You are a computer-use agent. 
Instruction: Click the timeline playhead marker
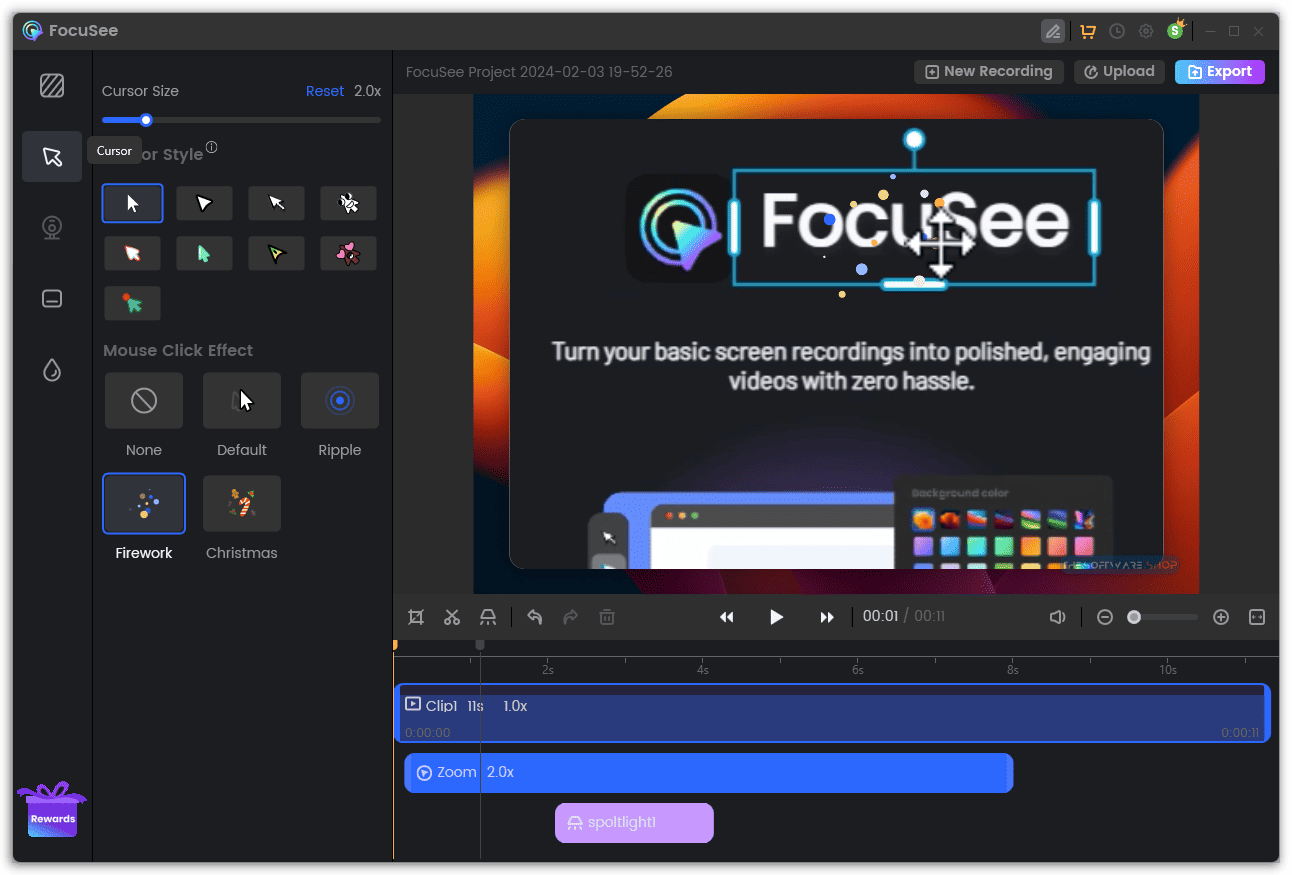[x=480, y=645]
